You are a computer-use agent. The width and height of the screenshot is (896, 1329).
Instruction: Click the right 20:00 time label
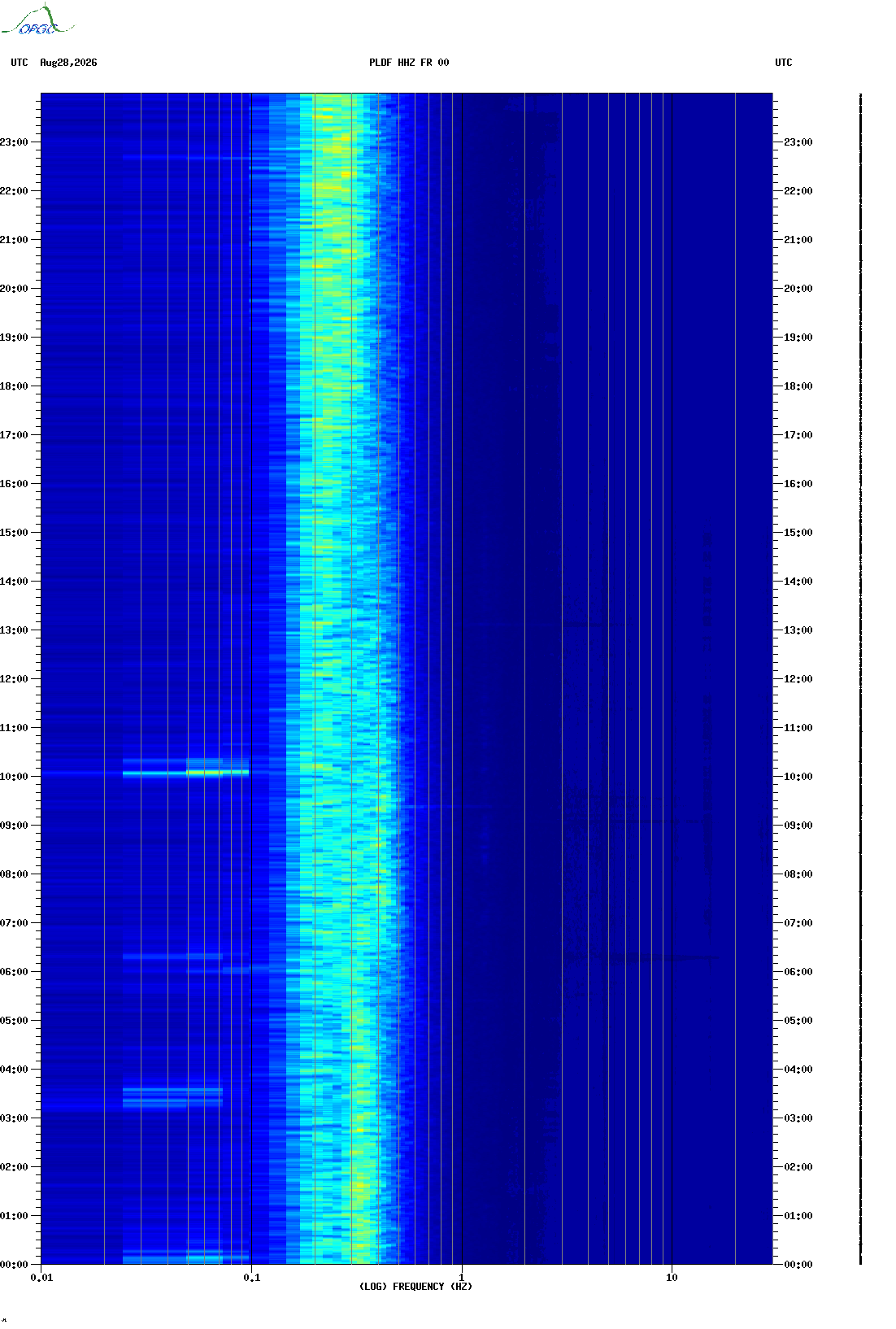pos(798,289)
